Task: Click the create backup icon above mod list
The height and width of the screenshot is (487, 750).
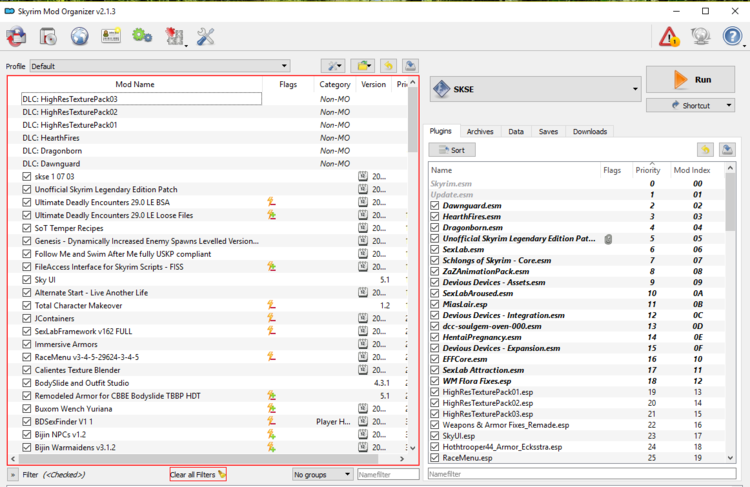Action: (410, 66)
